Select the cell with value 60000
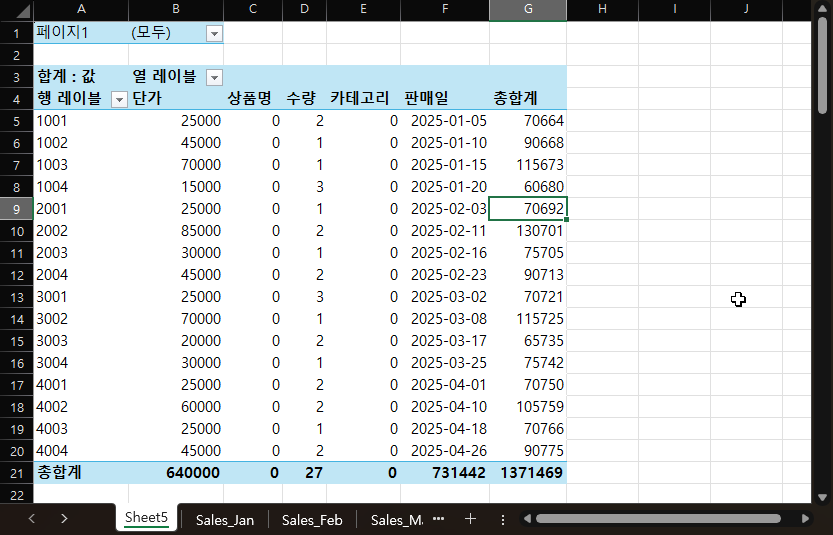Screen dimensions: 833x535 (176, 407)
